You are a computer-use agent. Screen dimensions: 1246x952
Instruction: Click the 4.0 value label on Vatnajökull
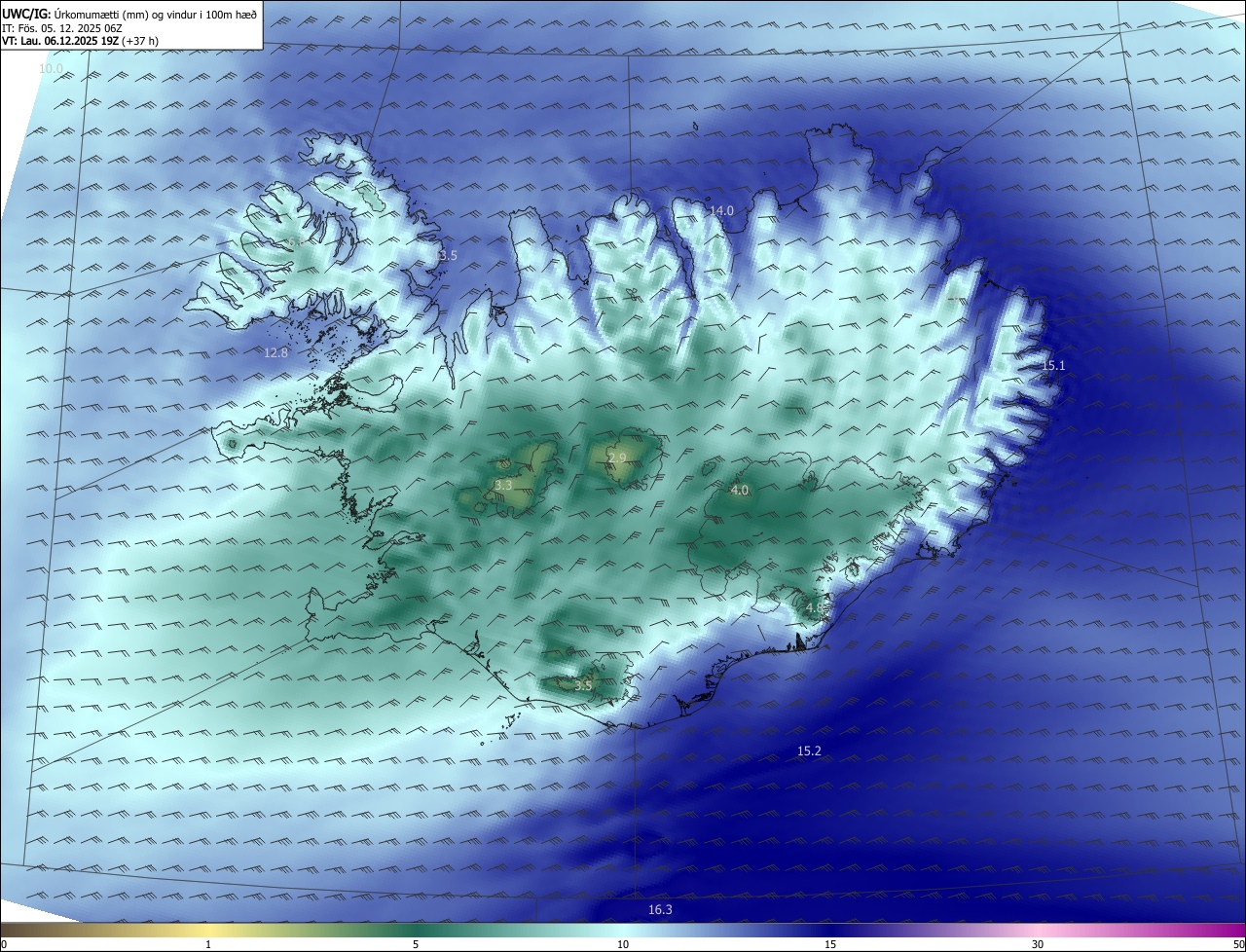(740, 490)
